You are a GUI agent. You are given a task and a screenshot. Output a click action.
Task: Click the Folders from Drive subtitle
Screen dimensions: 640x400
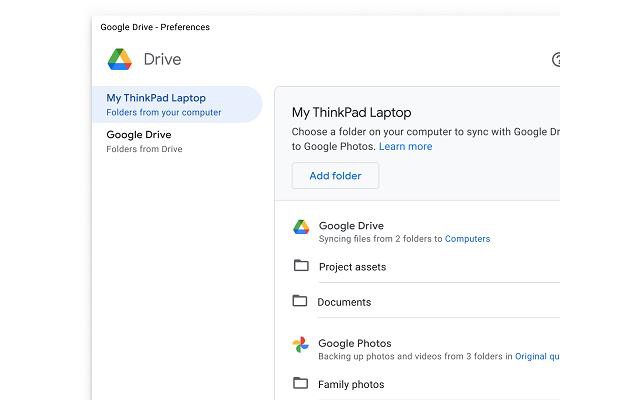(x=144, y=149)
